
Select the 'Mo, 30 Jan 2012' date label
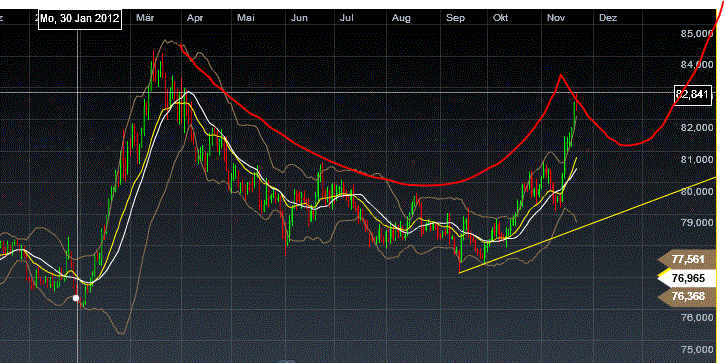(80, 18)
